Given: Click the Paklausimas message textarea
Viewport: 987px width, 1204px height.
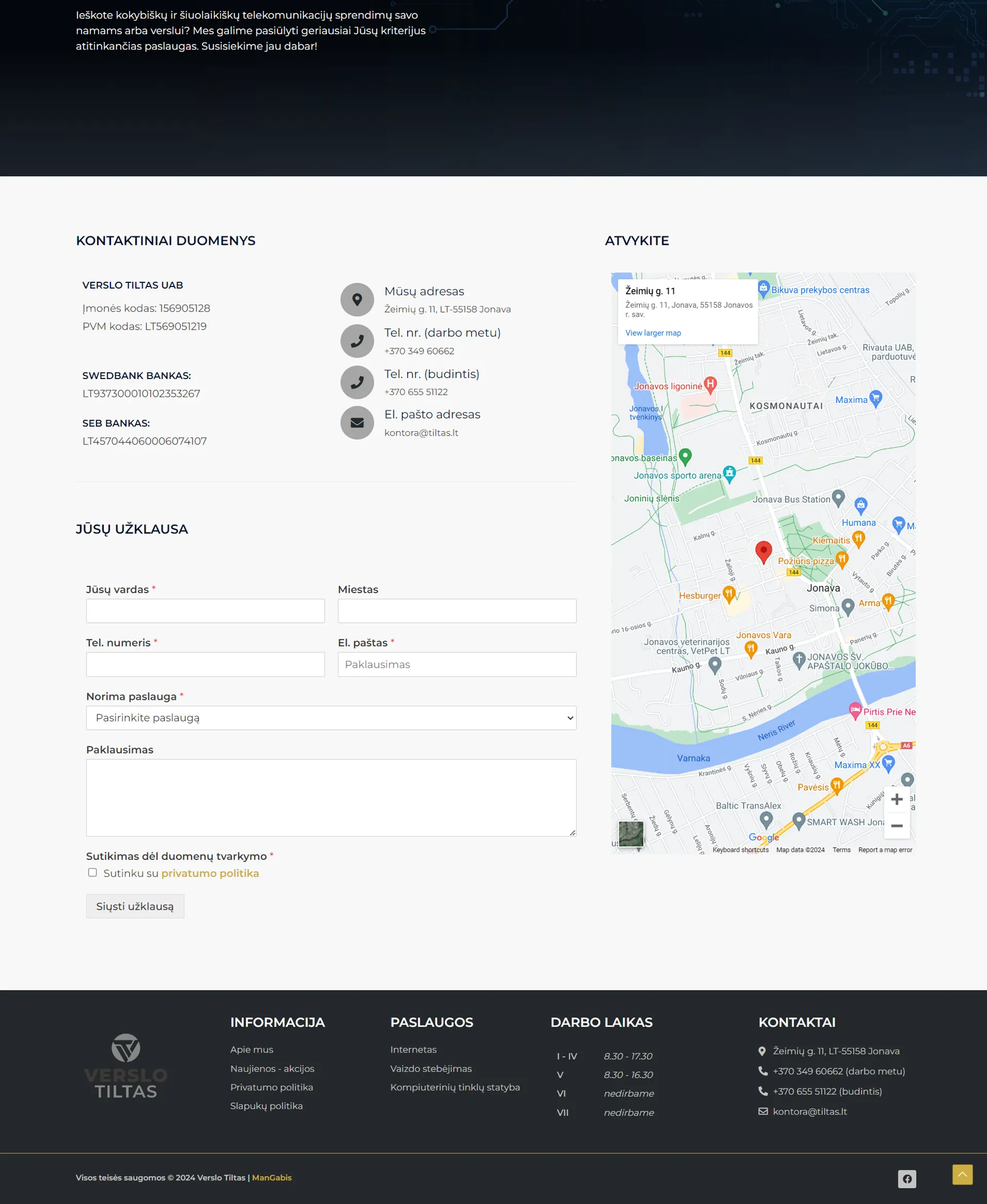Looking at the screenshot, I should (331, 797).
